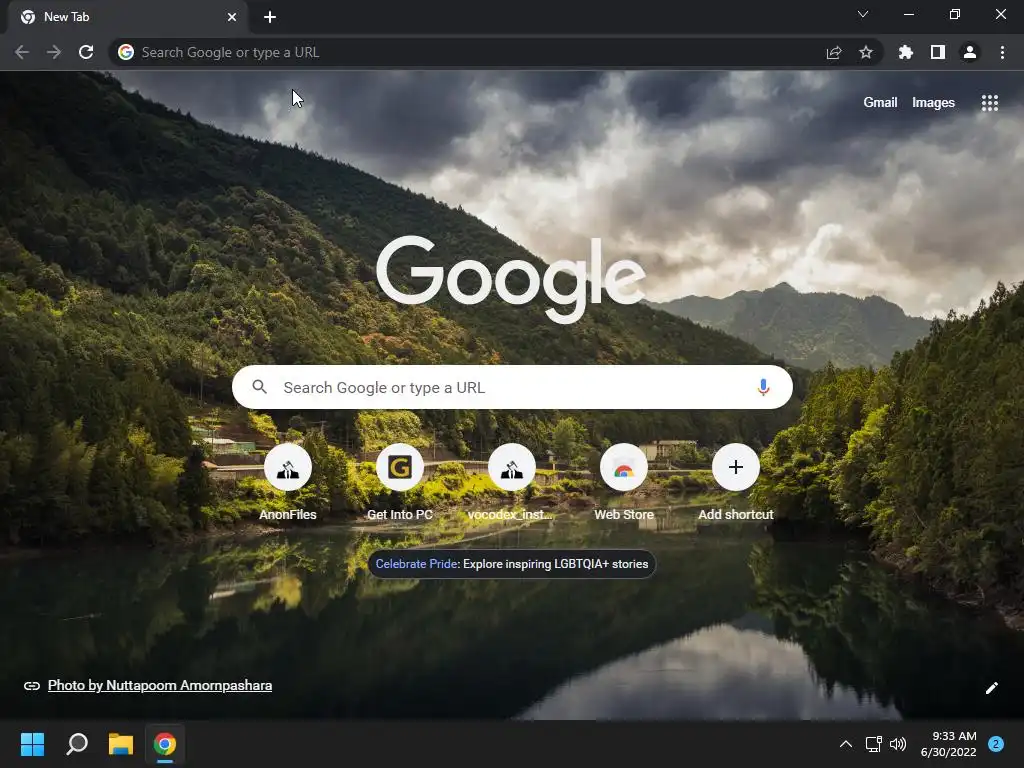Click the Google icon in the address bar
The width and height of the screenshot is (1024, 768).
126,52
